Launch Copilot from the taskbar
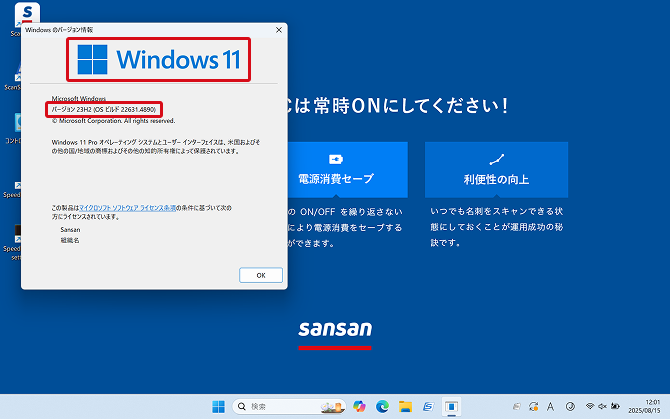The width and height of the screenshot is (670, 419). coord(359,407)
